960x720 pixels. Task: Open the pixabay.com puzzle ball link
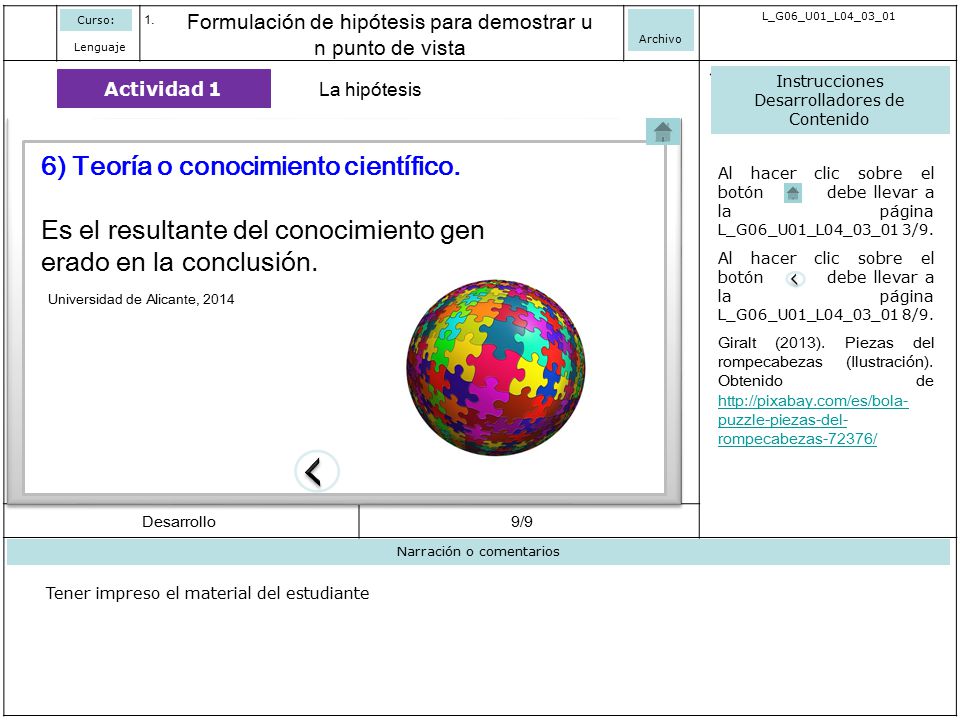812,420
